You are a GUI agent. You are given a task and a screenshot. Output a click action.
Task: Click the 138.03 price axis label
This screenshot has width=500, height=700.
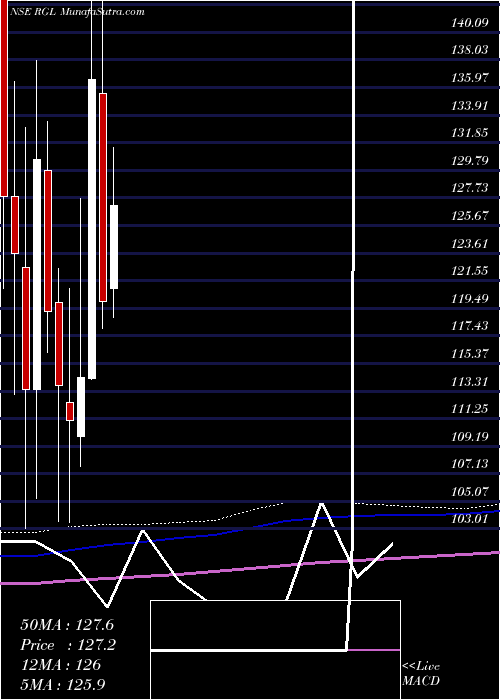(x=470, y=50)
